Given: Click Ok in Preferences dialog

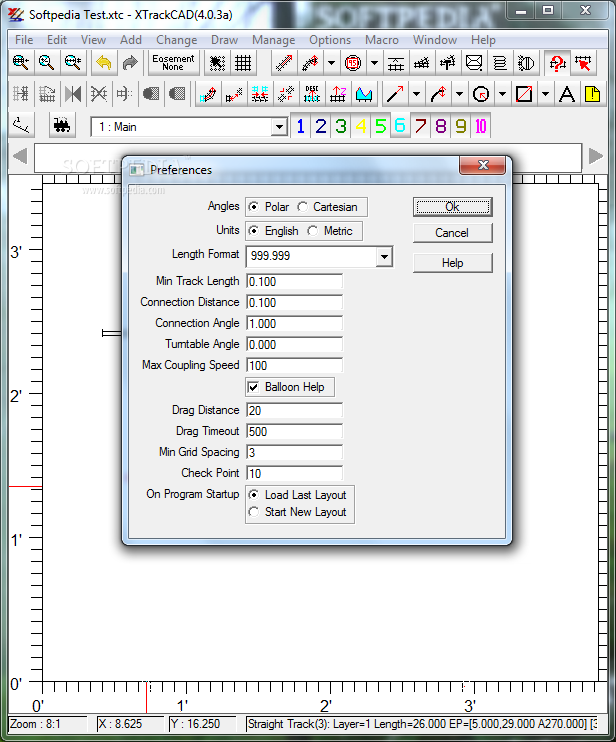Looking at the screenshot, I should [453, 207].
